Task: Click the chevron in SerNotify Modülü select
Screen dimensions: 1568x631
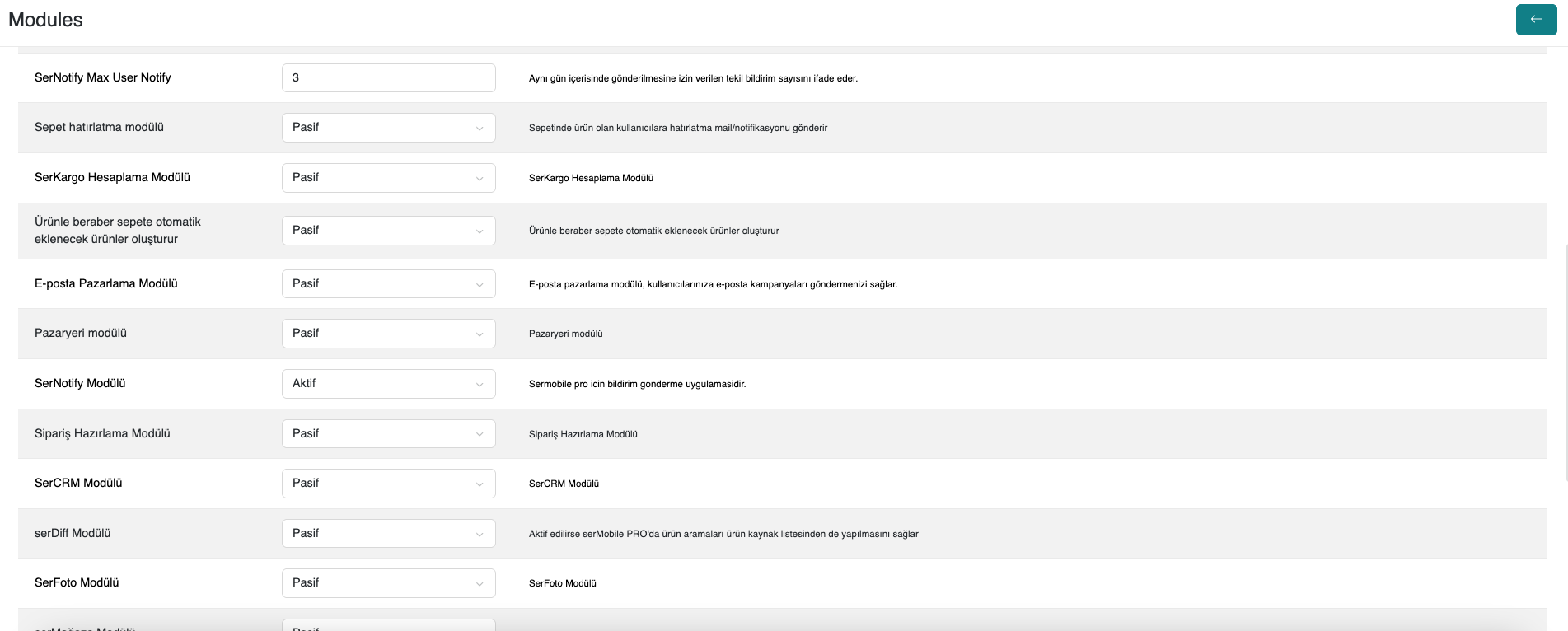Action: [x=480, y=385]
